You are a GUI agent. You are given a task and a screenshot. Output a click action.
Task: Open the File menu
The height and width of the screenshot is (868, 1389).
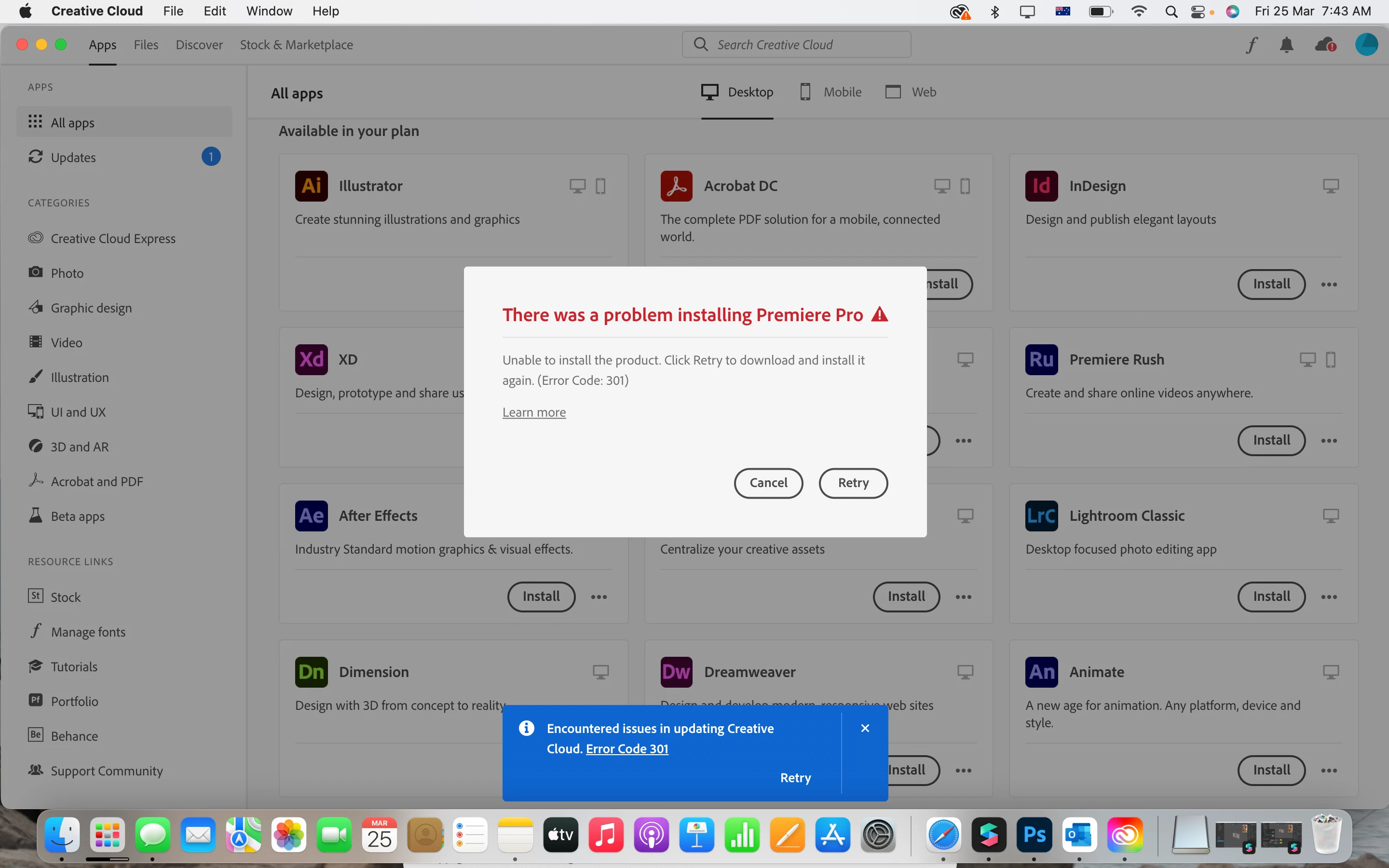pos(173,12)
